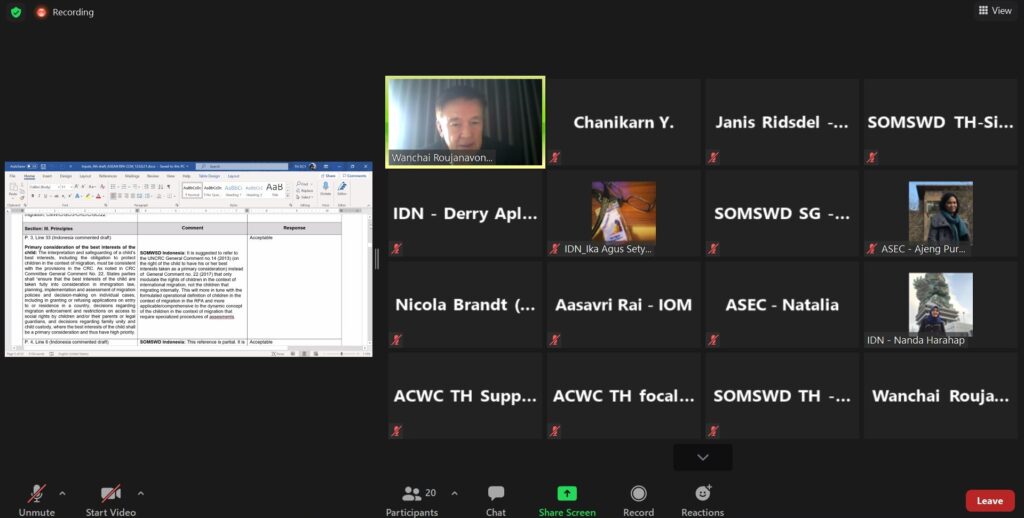1024x518 pixels.
Task: Leave the meeting
Action: coord(989,500)
